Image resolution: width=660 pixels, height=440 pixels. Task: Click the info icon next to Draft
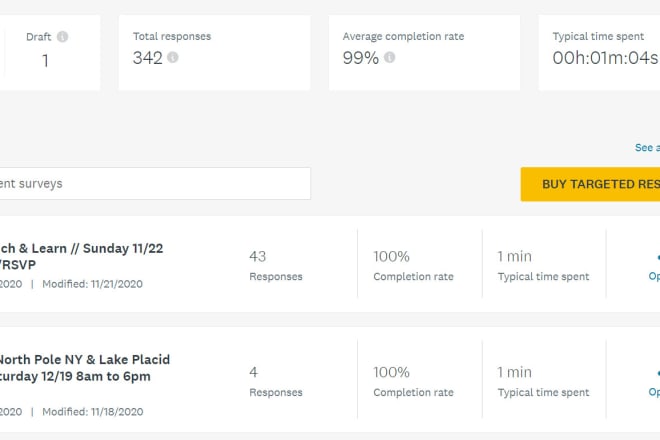pyautogui.click(x=62, y=37)
